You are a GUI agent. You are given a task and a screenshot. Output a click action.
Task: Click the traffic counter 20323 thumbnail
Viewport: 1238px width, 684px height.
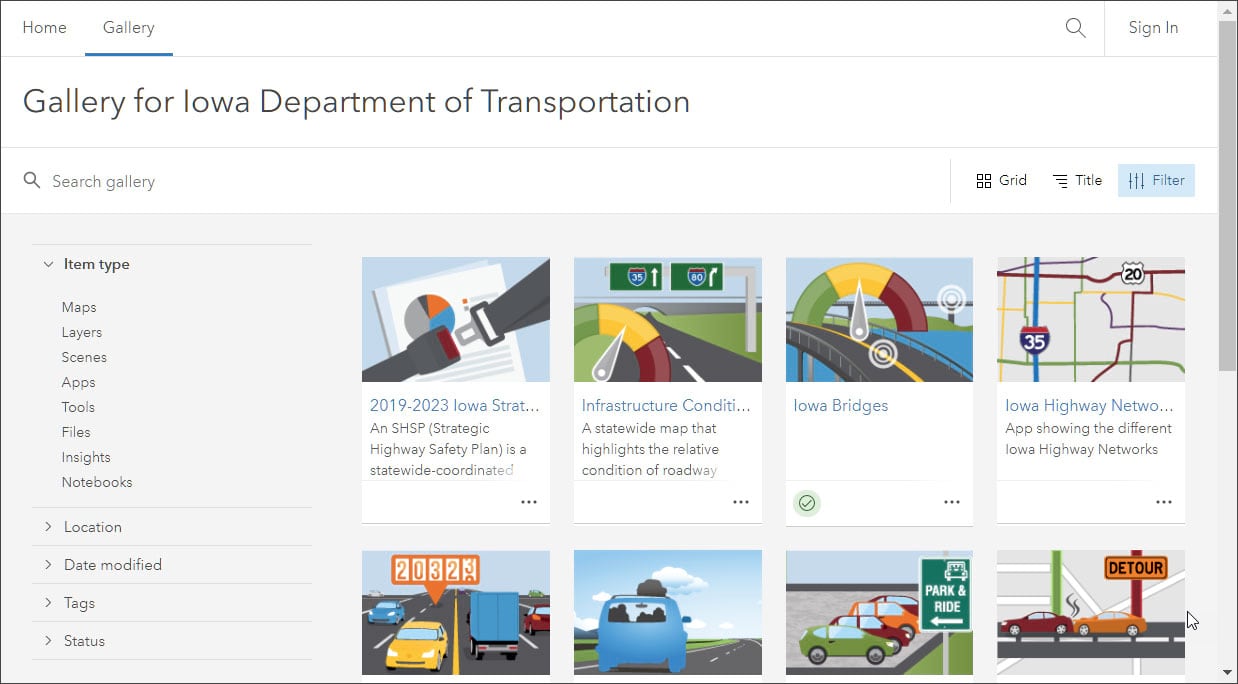tap(456, 612)
